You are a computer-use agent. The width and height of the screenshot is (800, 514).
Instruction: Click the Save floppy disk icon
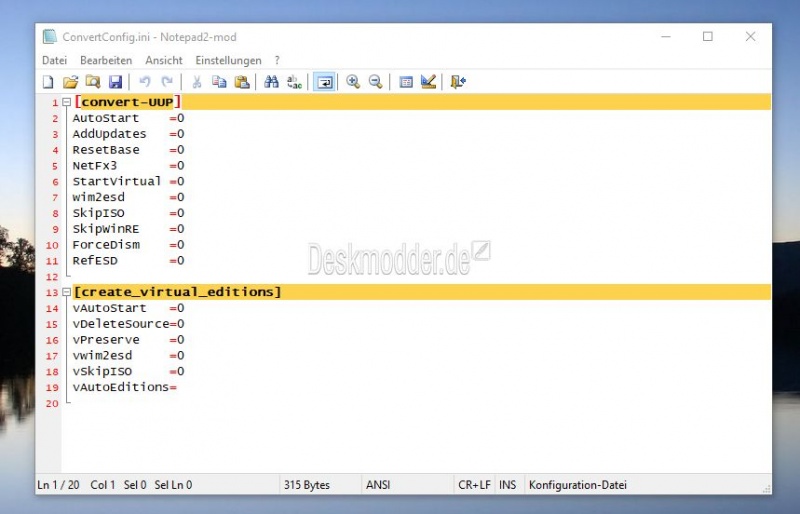(x=115, y=82)
